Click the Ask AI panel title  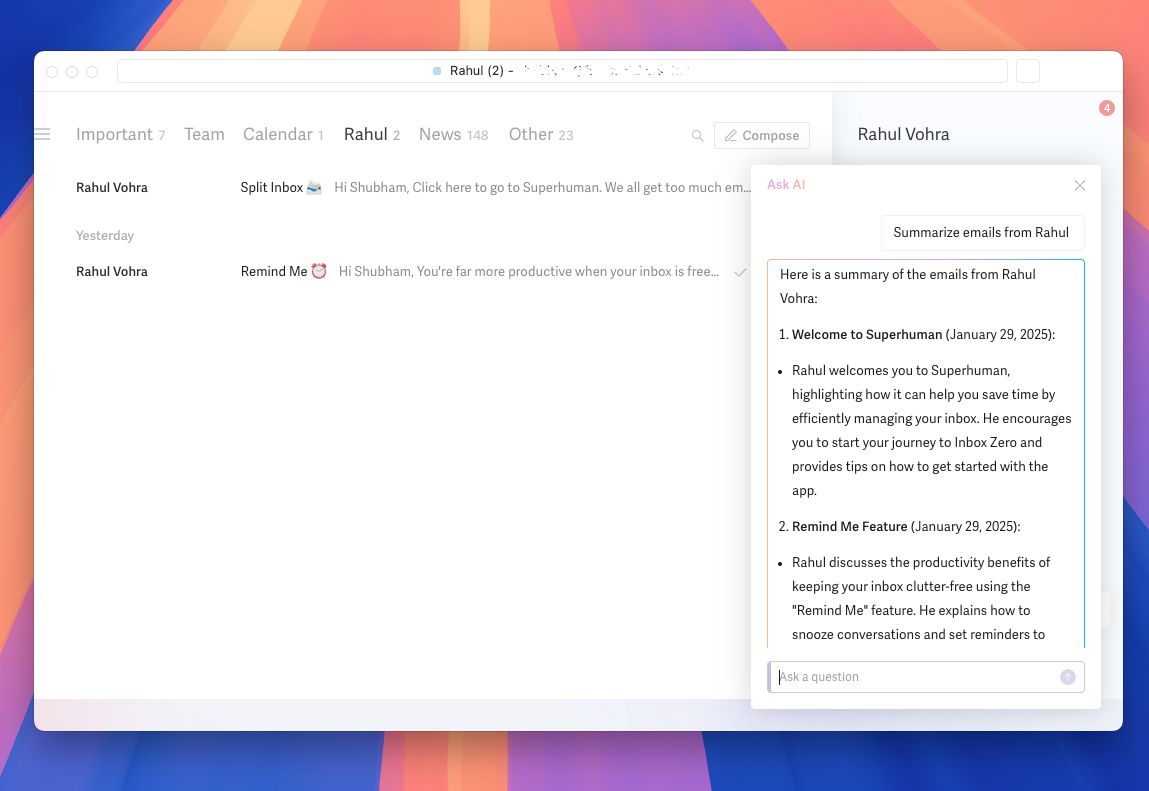click(x=786, y=185)
